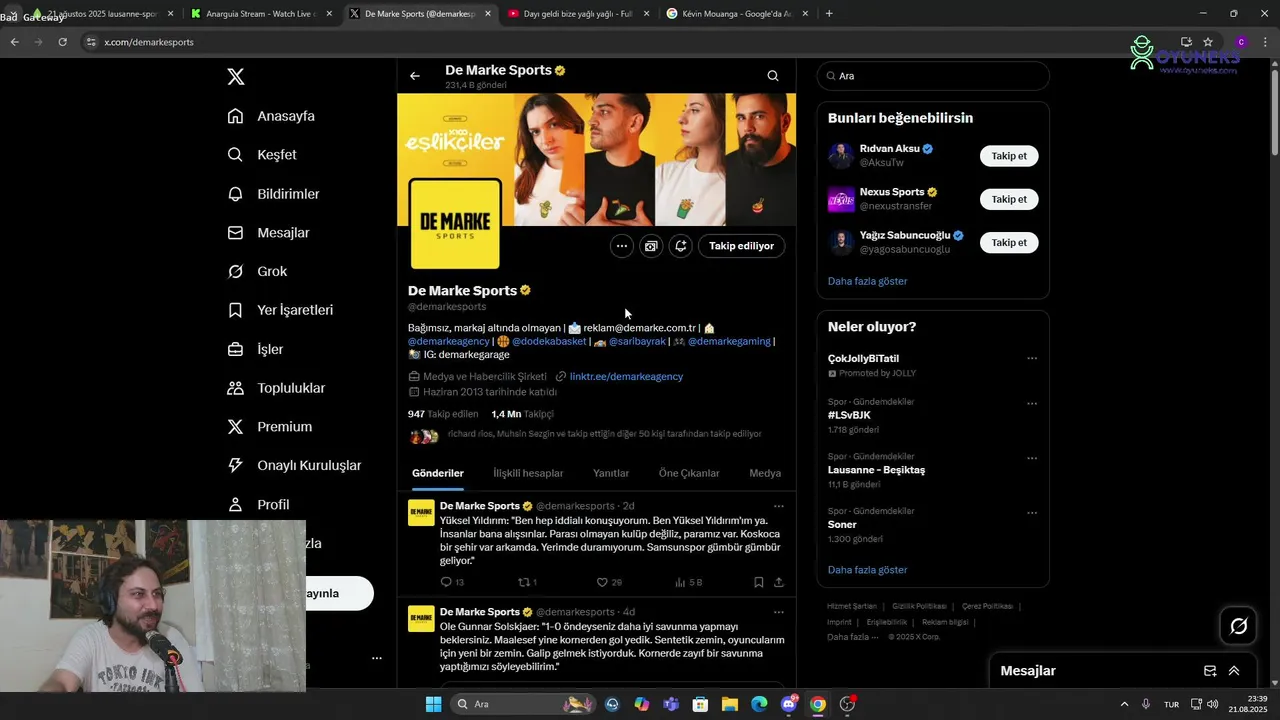Click Daha fazla göster under suggestions
This screenshot has height=720, width=1280.
(867, 282)
